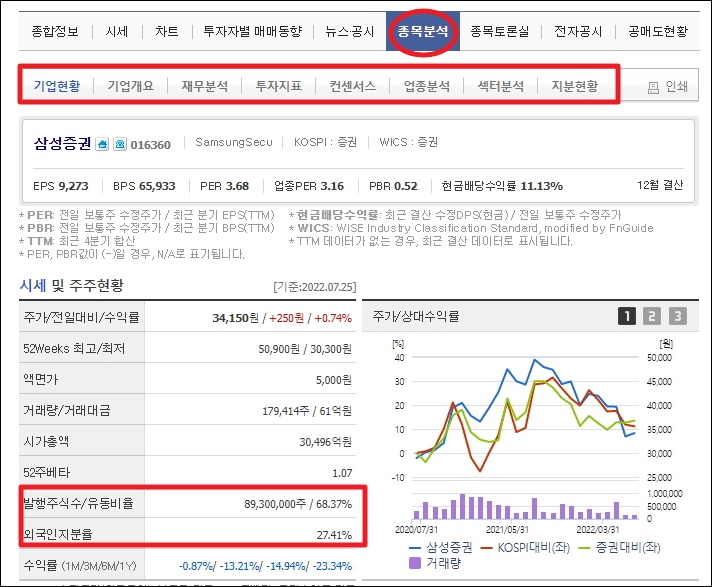Image resolution: width=712 pixels, height=587 pixels.
Task: Select the 종목분석 tab
Action: click(423, 31)
